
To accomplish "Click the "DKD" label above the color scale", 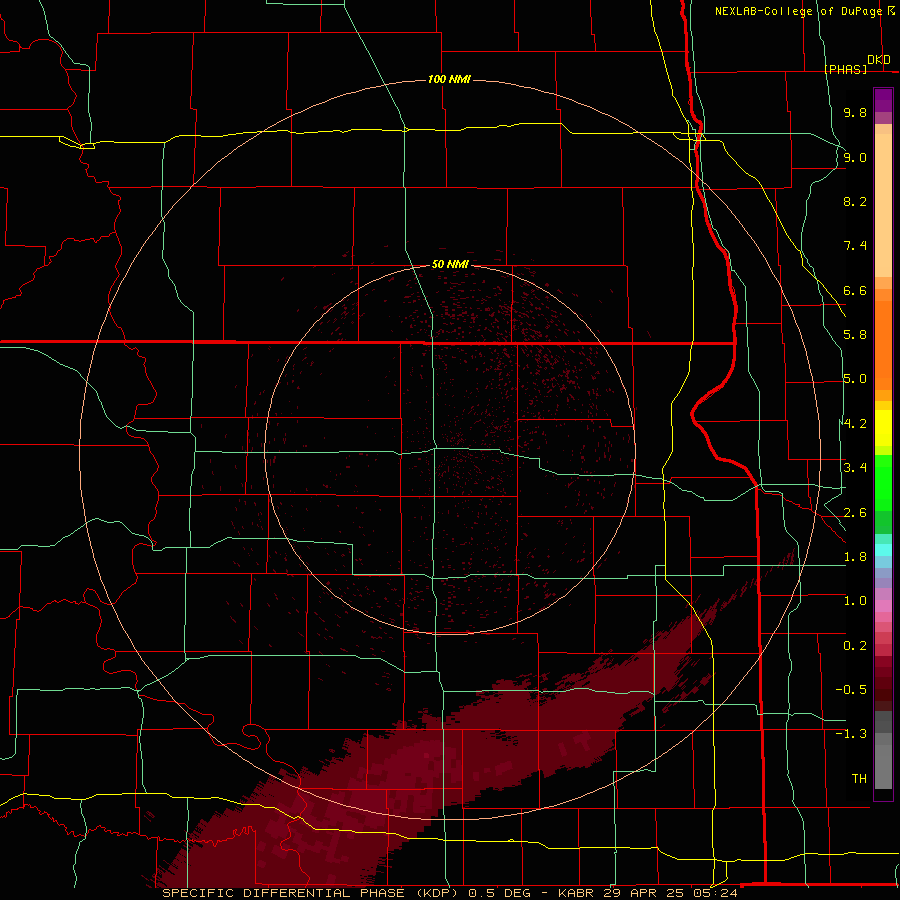I will [879, 60].
